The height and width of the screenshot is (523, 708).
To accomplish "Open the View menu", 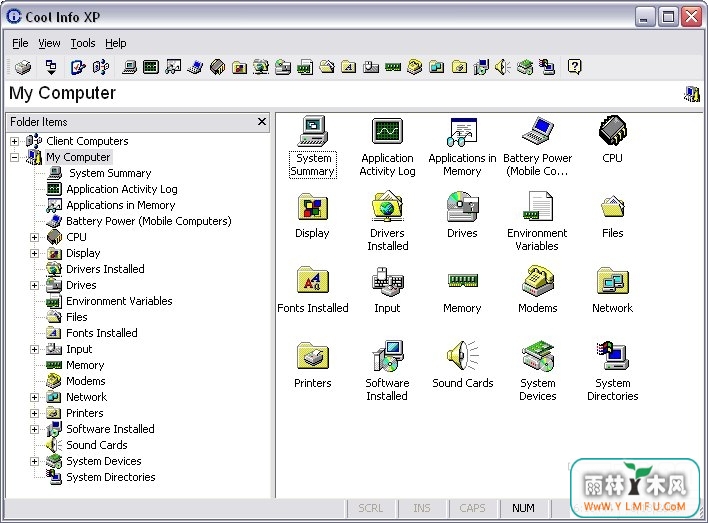I will point(49,43).
